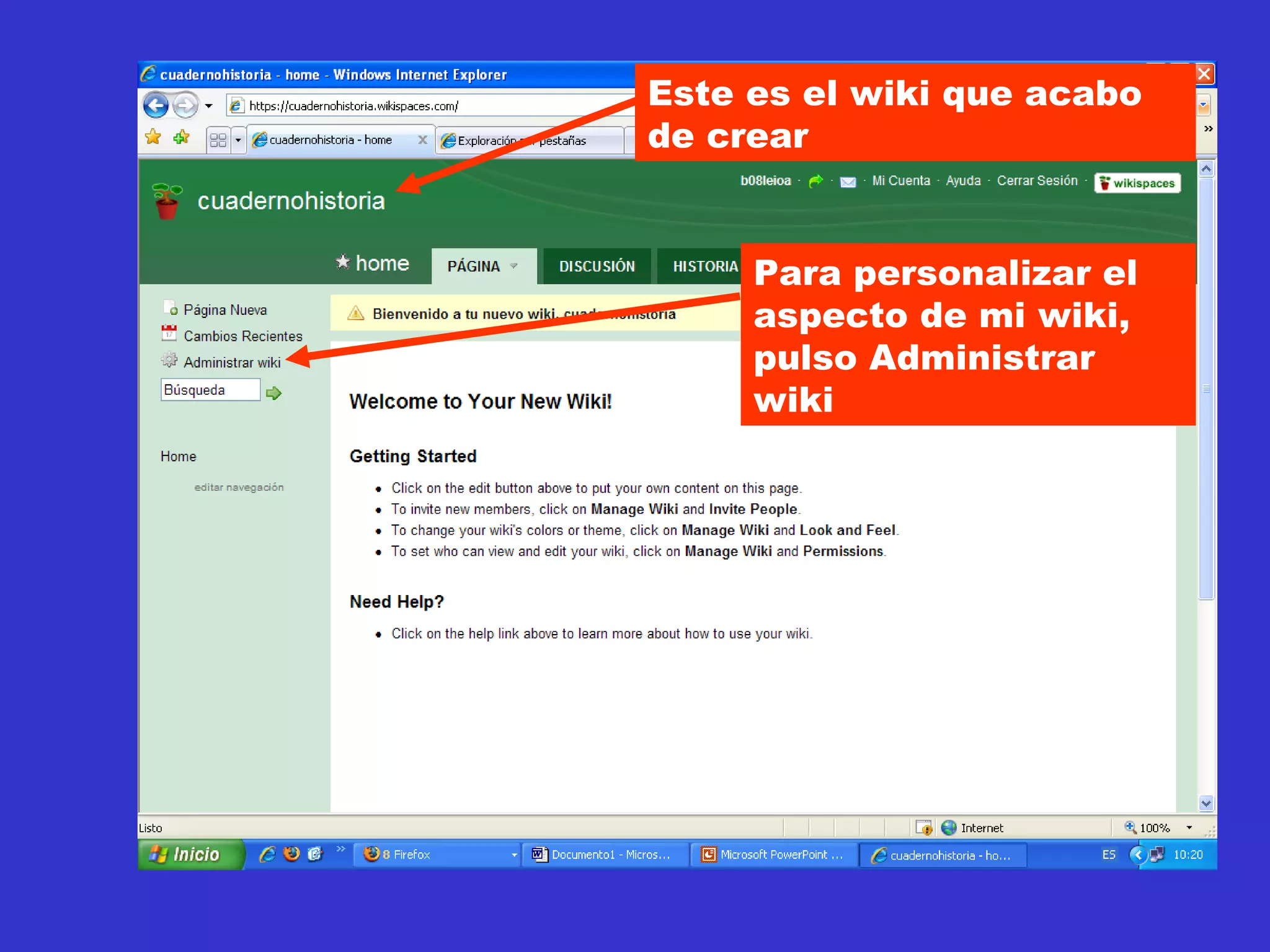Open the Ayuda help link
The width and height of the screenshot is (1270, 952).
tap(963, 180)
